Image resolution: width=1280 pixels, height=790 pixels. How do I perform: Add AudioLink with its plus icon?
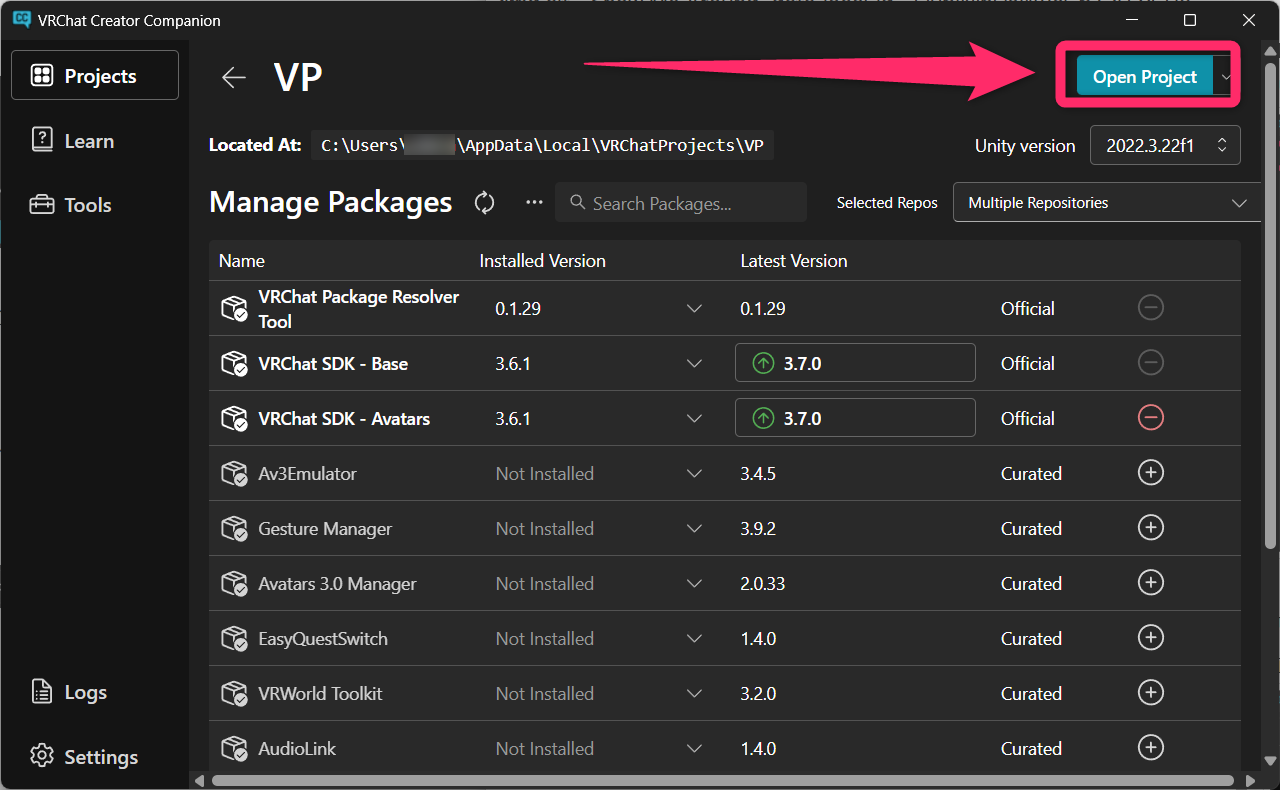pyautogui.click(x=1151, y=748)
